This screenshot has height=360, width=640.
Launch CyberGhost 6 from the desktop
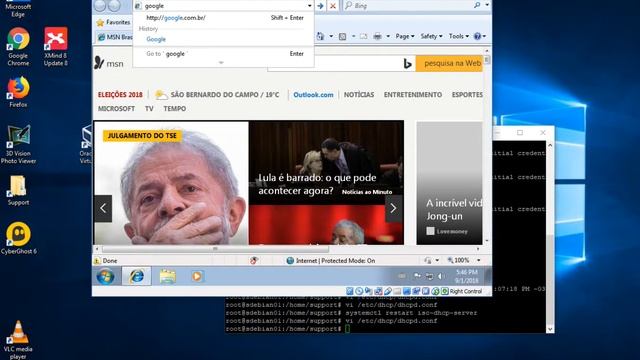18,238
